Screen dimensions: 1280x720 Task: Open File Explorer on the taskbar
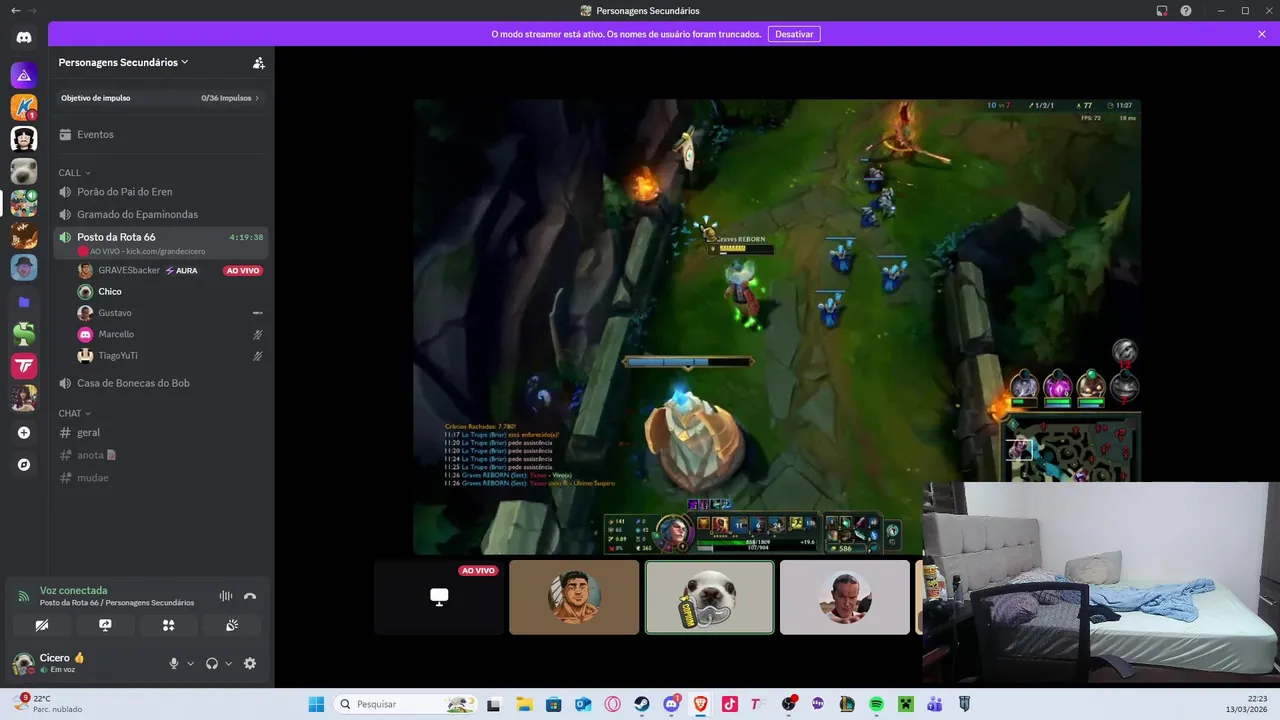(524, 704)
